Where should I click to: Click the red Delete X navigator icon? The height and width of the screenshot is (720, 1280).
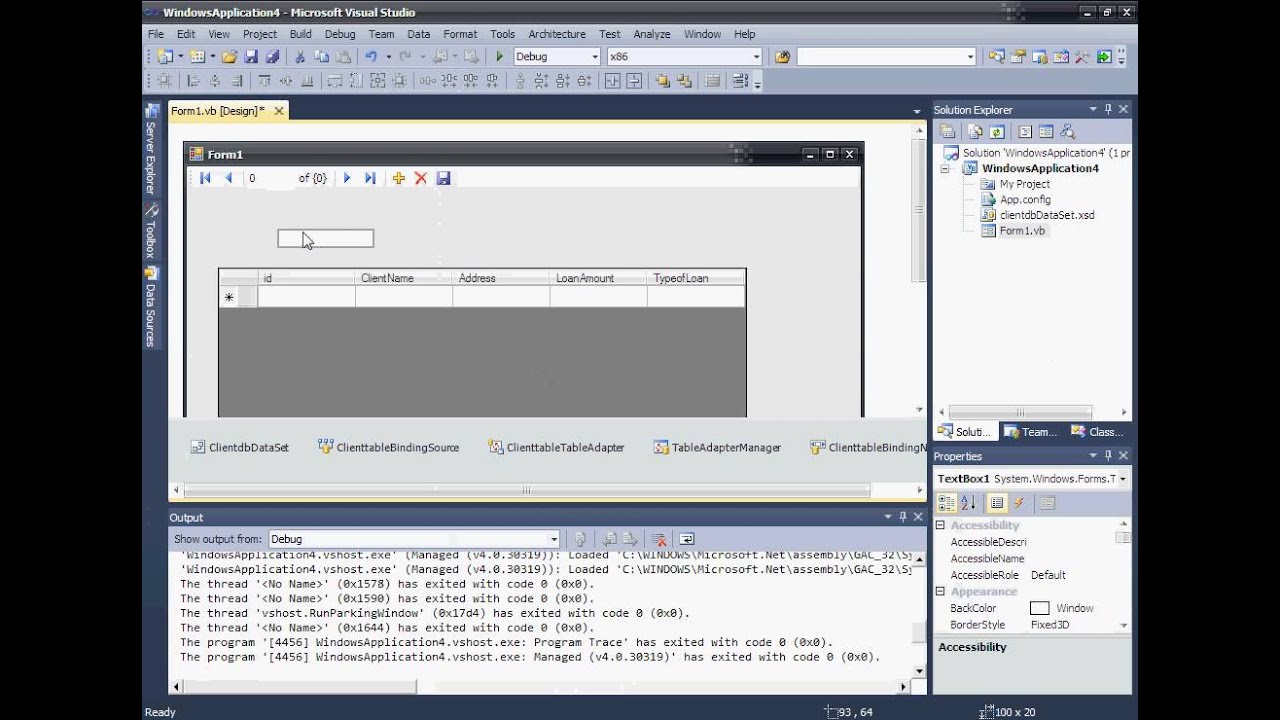[421, 178]
